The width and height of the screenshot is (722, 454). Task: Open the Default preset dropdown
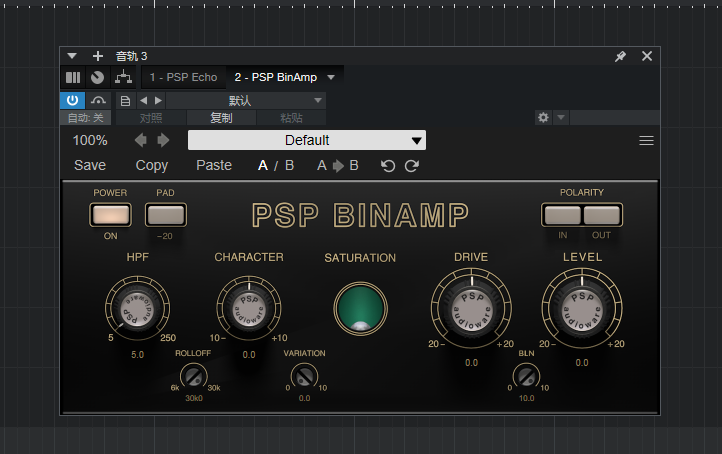tap(307, 141)
